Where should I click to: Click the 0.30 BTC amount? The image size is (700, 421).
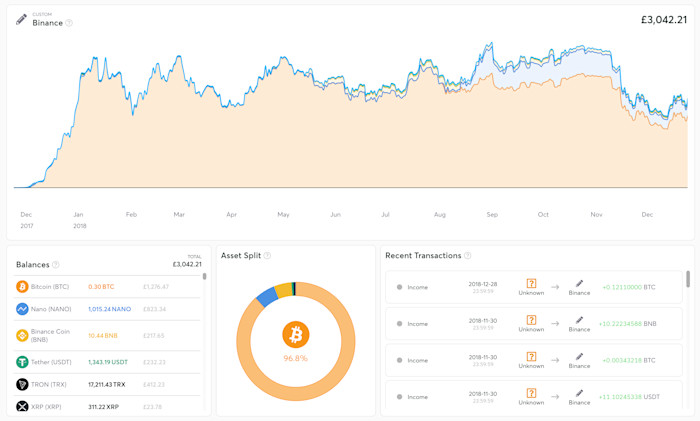point(101,287)
